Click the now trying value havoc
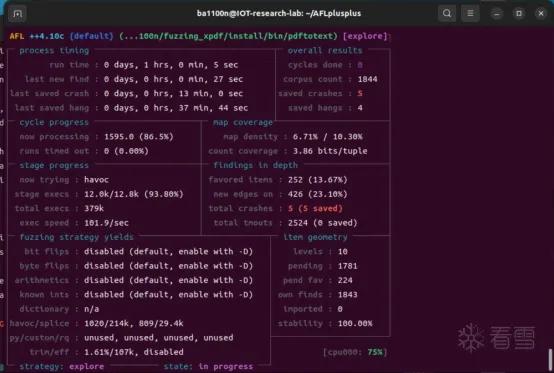 (x=96, y=180)
